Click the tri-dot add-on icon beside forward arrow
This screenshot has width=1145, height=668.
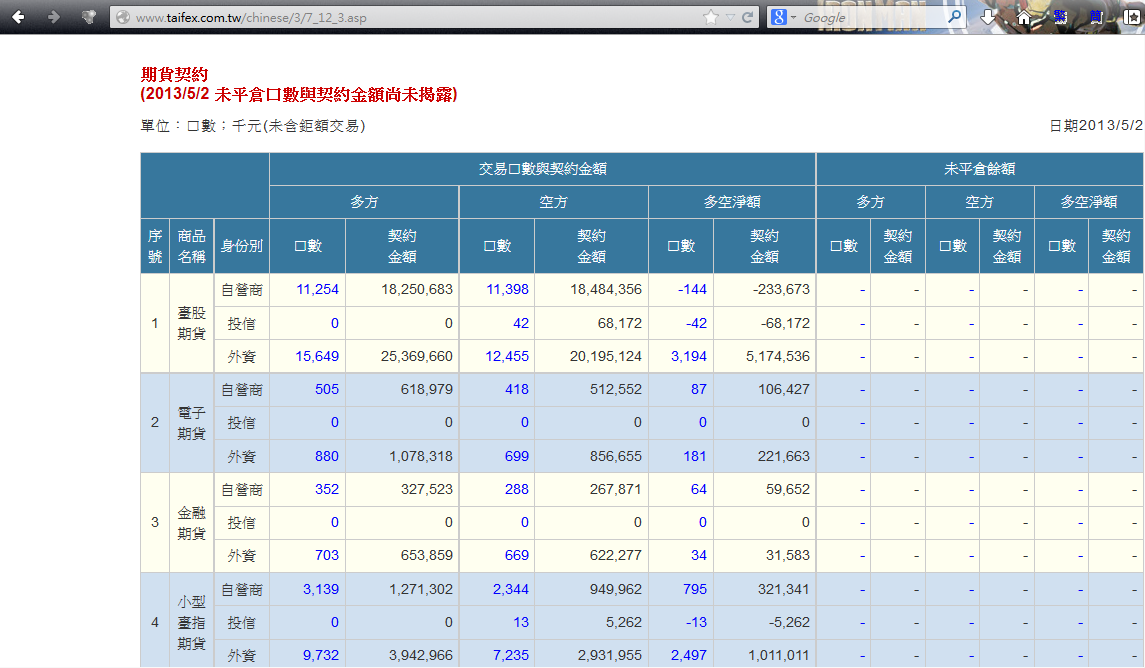click(x=88, y=17)
